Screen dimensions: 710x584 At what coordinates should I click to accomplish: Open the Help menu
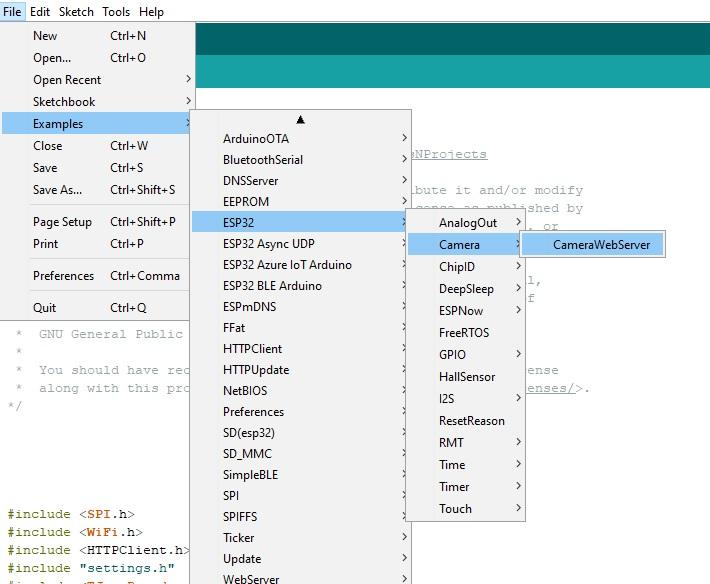tap(151, 11)
